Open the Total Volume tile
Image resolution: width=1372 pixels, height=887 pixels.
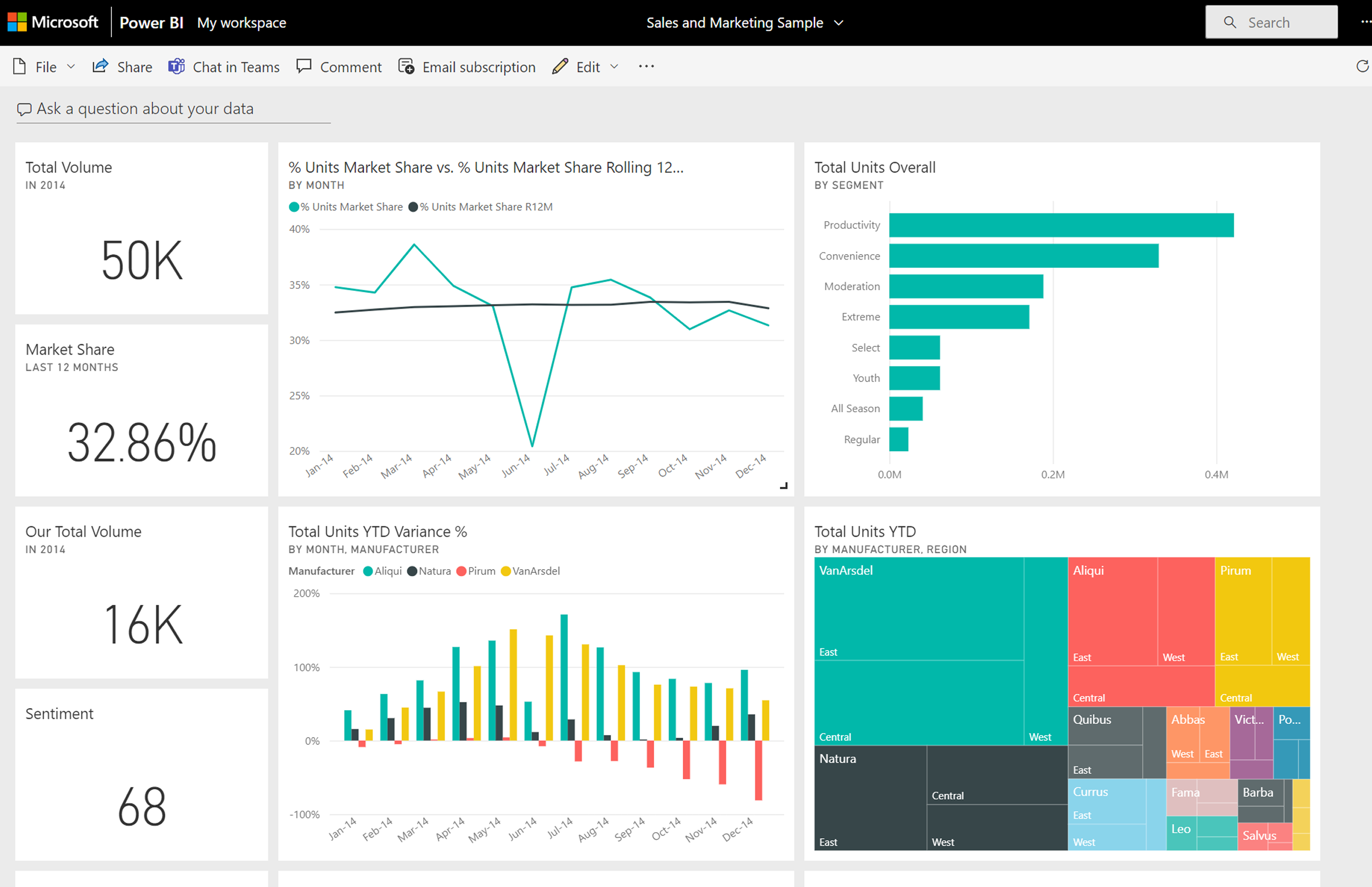[141, 231]
